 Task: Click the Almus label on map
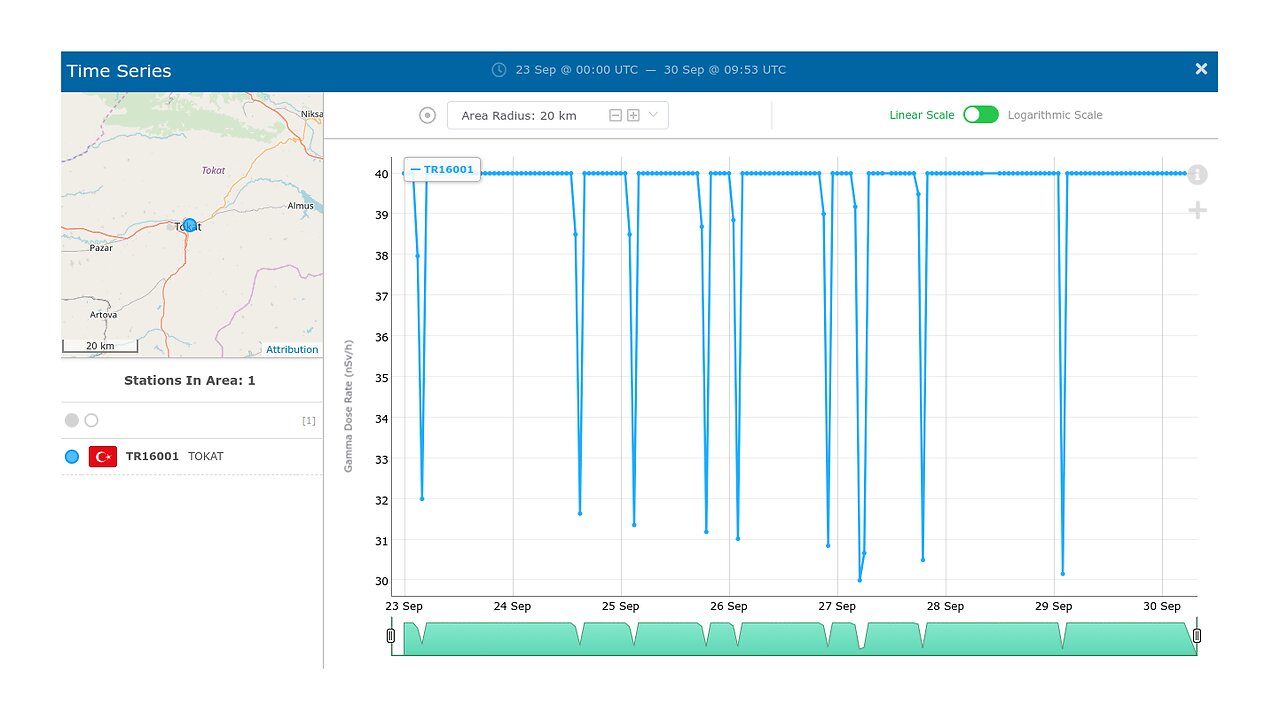[301, 206]
